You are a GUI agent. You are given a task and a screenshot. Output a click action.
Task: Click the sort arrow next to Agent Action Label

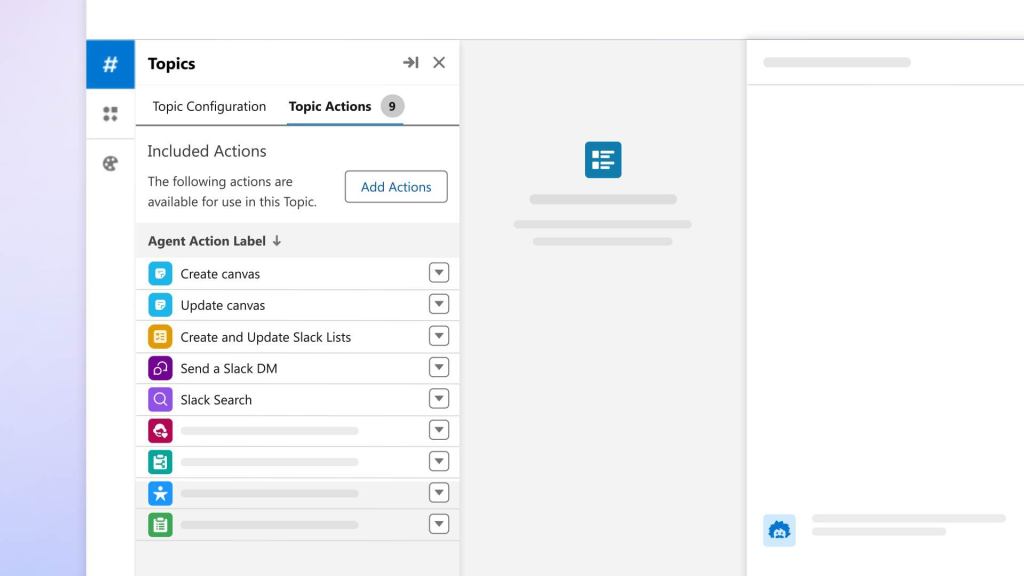(277, 241)
